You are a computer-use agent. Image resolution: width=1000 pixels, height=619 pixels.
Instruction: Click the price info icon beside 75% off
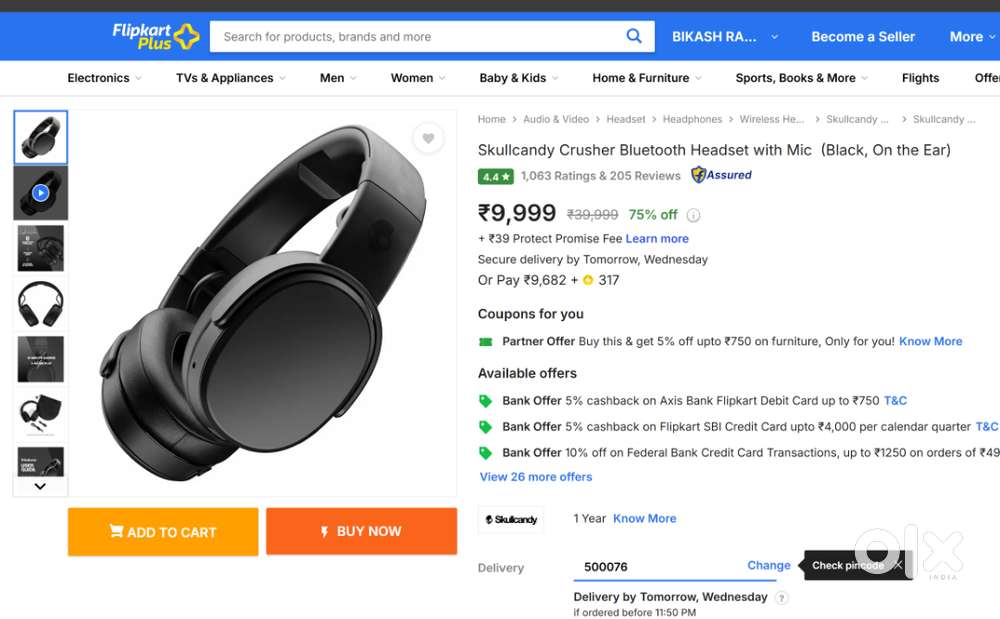(x=693, y=215)
